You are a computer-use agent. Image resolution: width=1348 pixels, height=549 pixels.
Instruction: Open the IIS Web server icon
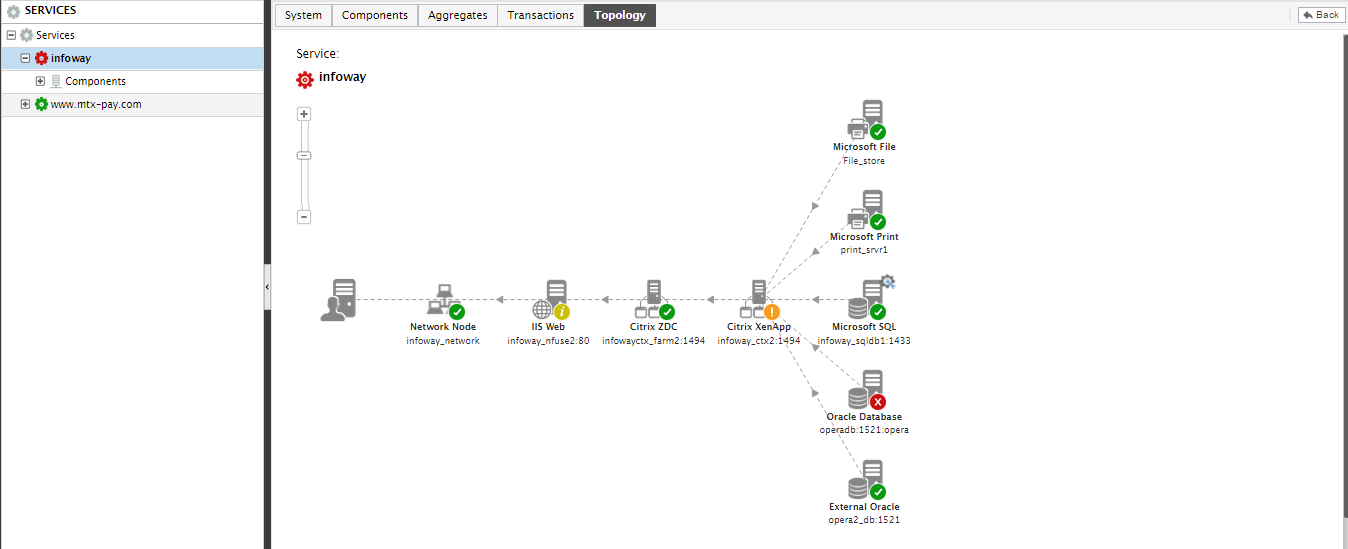coord(550,299)
